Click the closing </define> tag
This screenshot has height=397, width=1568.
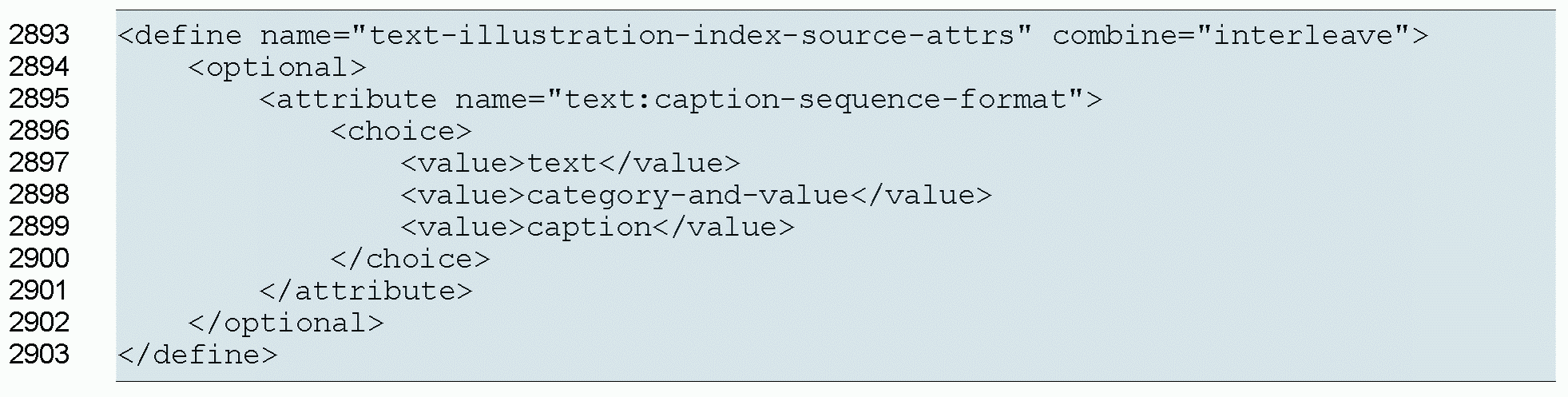click(197, 355)
